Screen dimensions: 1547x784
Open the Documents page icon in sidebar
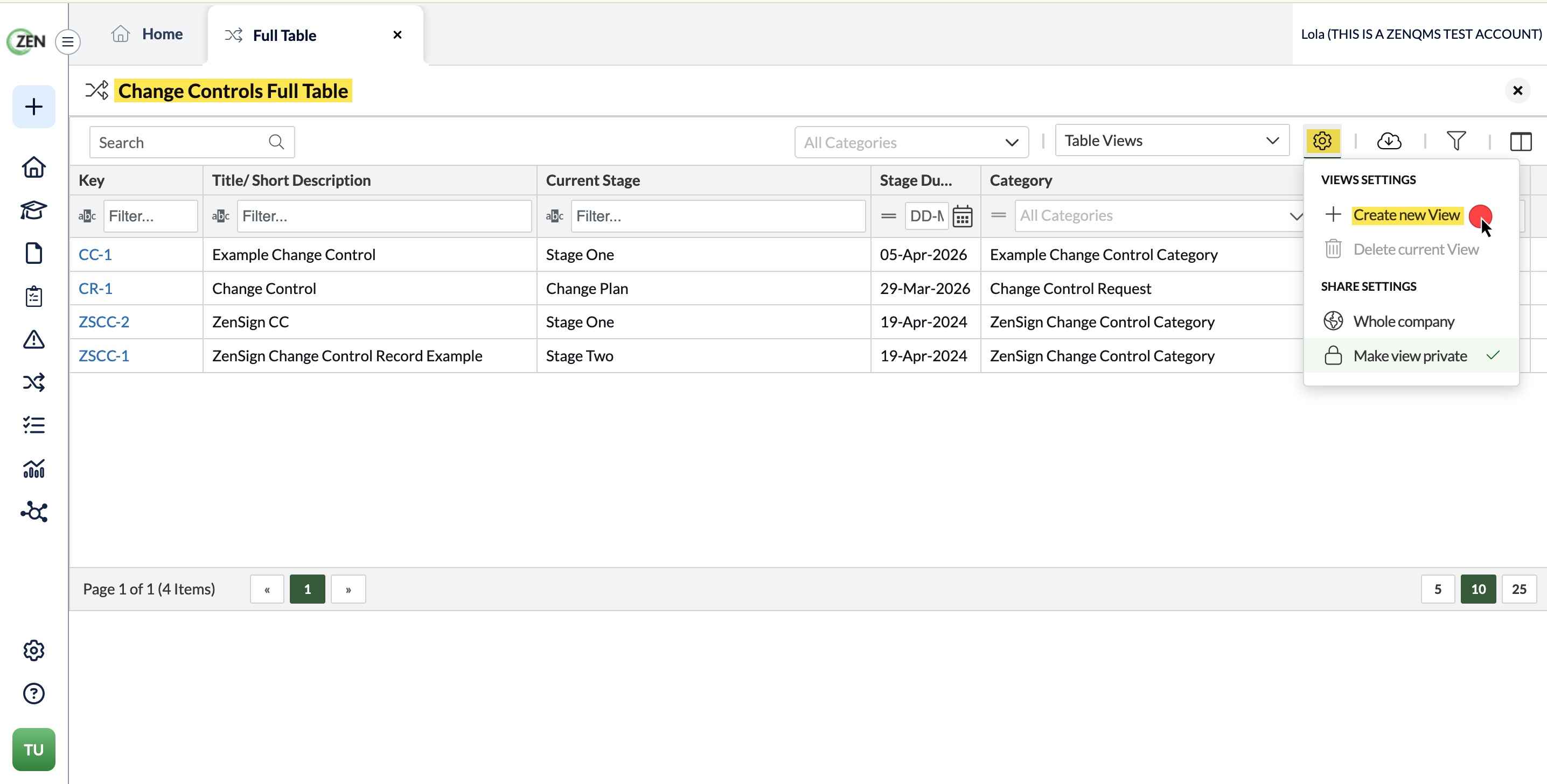click(x=33, y=253)
